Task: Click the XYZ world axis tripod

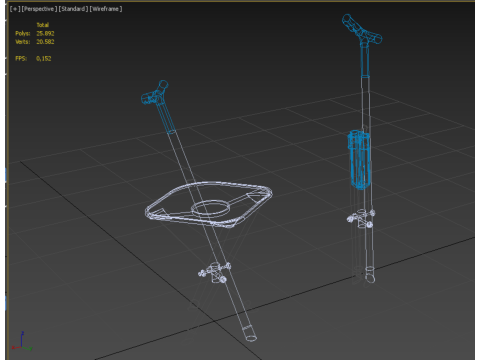Action: point(21,341)
